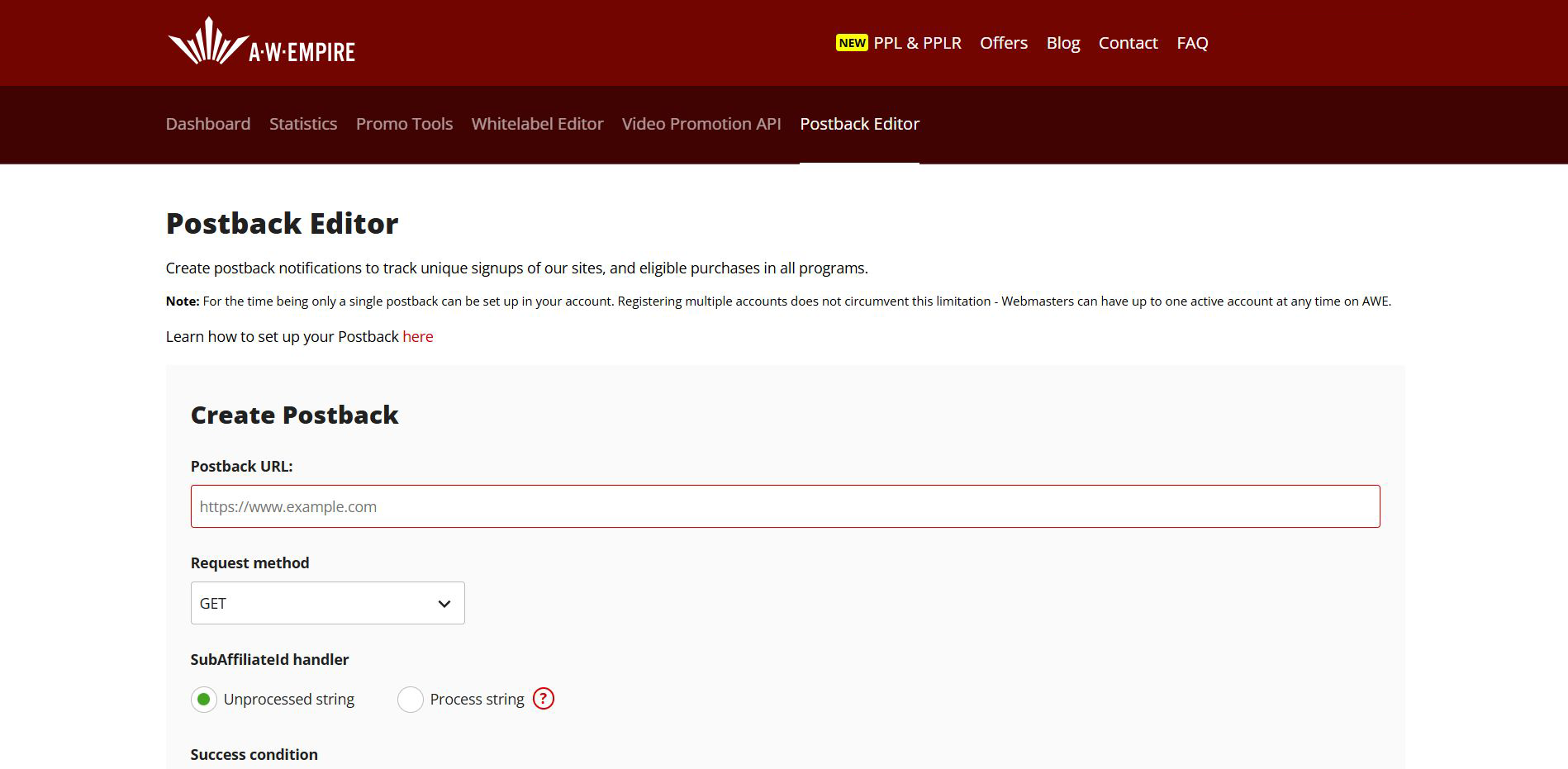Viewport: 1568px width, 769px height.
Task: Open the Contact page
Action: pos(1128,43)
